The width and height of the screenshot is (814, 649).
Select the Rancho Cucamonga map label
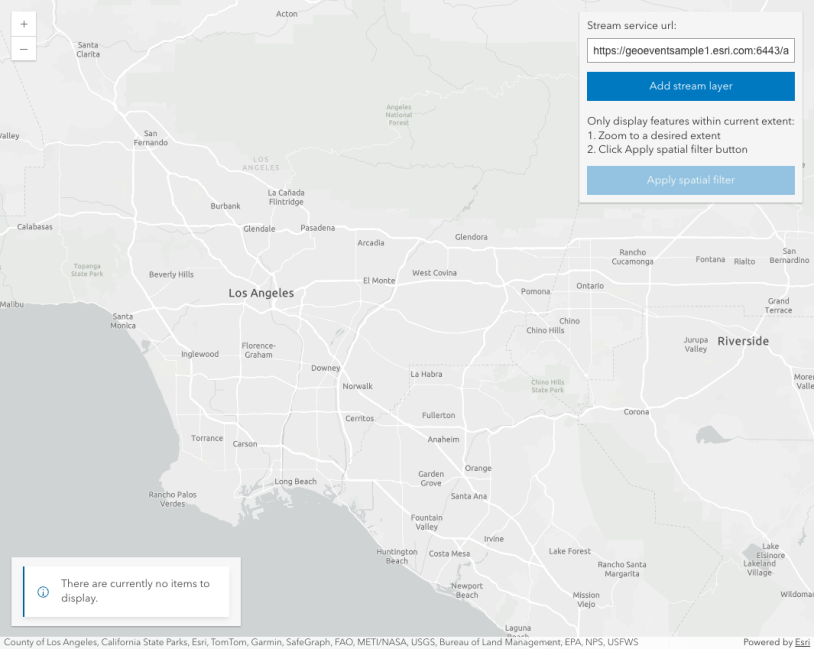pyautogui.click(x=632, y=257)
